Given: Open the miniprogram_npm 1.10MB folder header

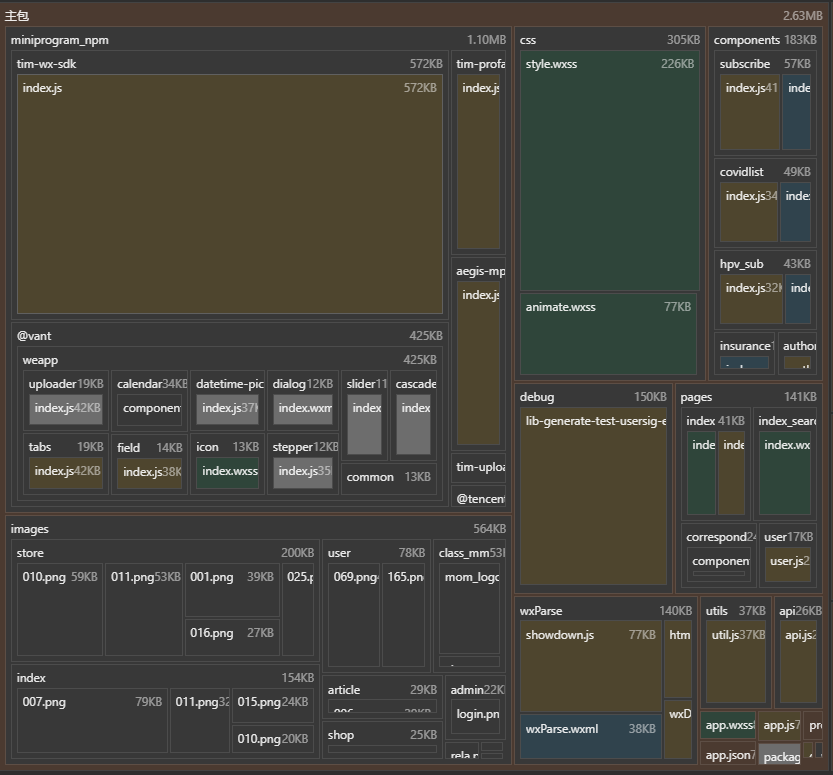Looking at the screenshot, I should (x=258, y=40).
